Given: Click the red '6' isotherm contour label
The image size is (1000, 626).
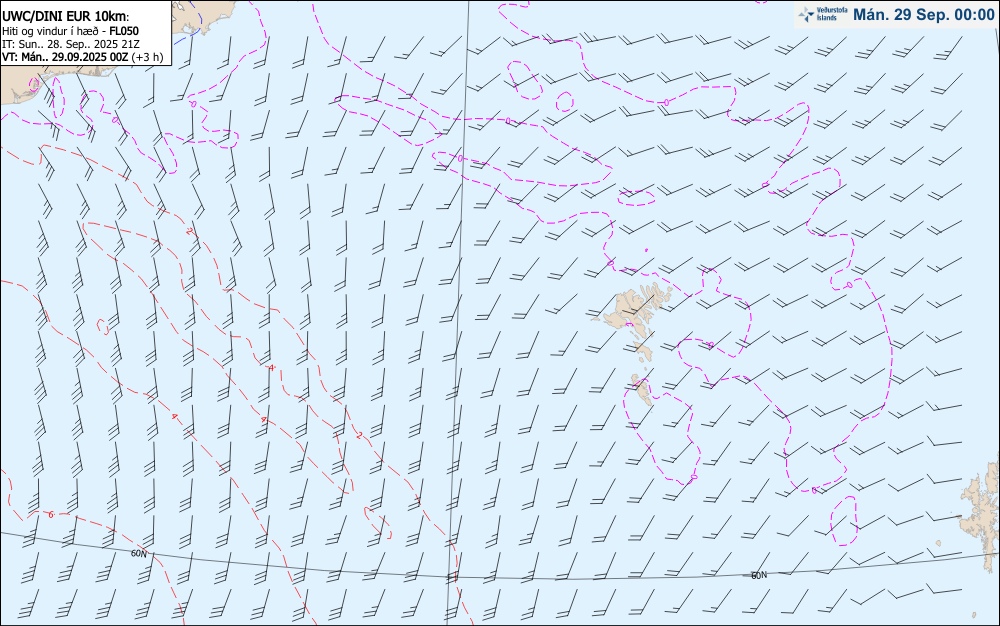Looking at the screenshot, I should (51, 514).
